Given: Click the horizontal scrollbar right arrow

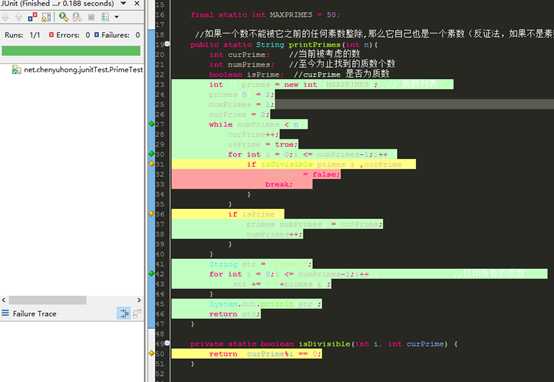Looking at the screenshot, I should [x=139, y=300].
